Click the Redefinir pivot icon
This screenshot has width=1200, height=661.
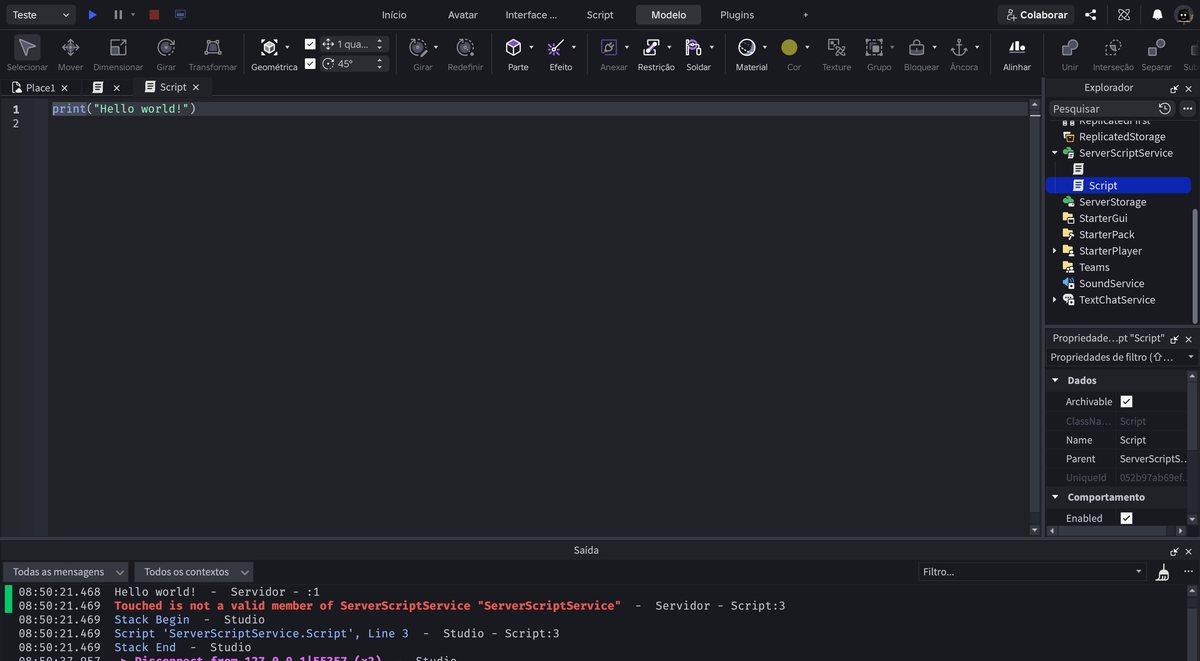[465, 47]
